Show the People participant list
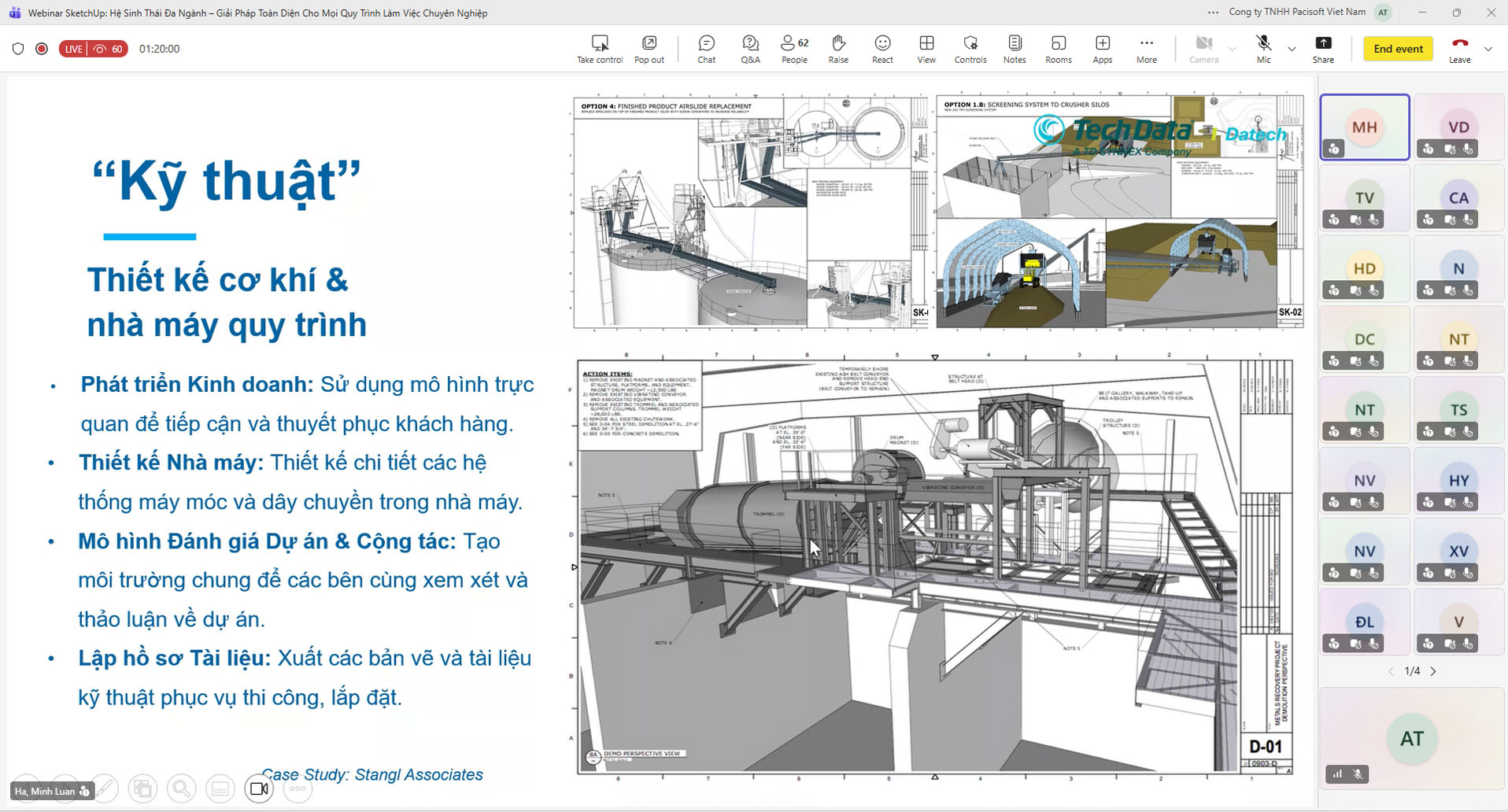Screen dimensions: 1508x812 794,48
